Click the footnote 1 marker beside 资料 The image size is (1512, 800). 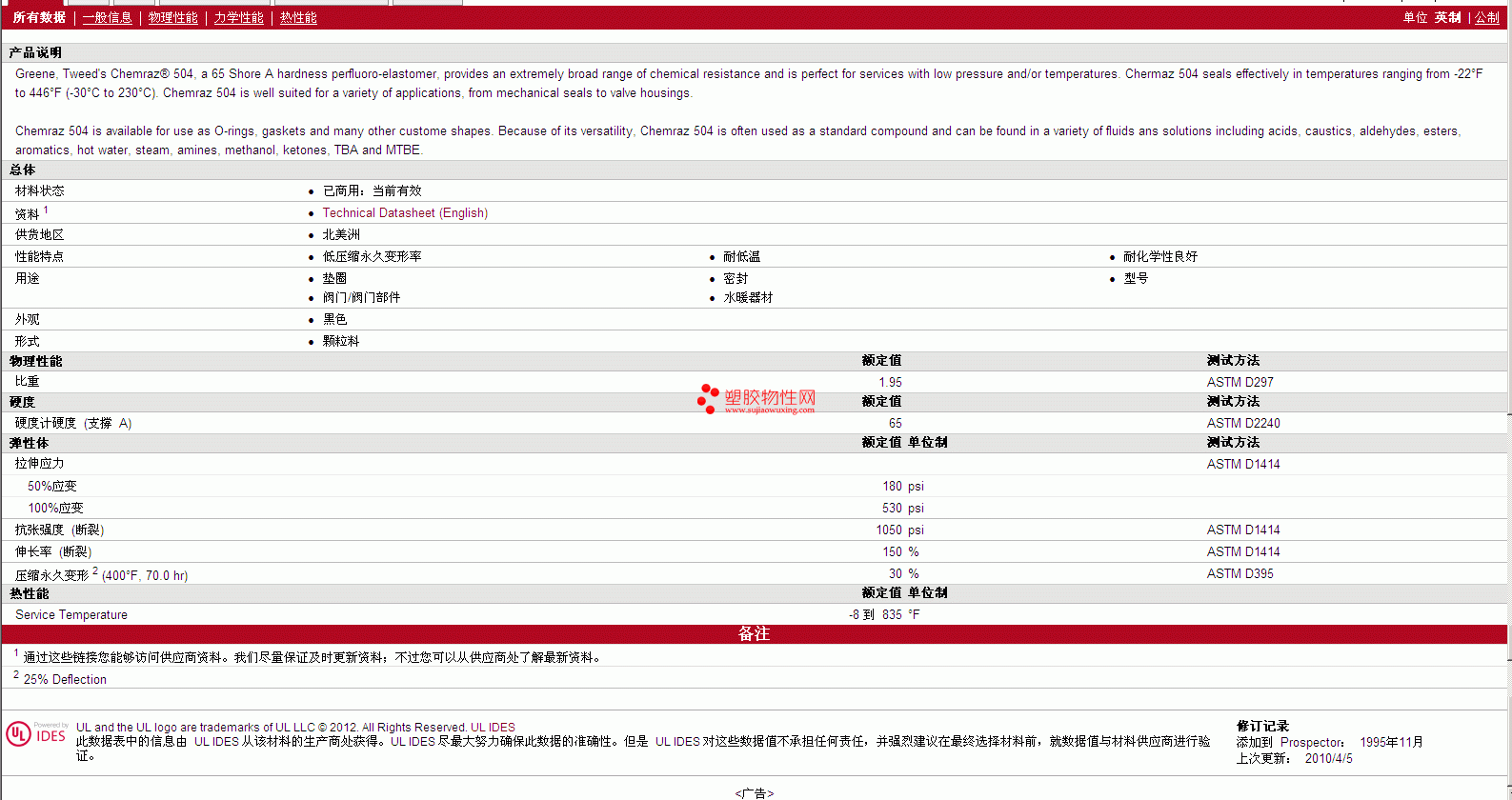coord(46,210)
